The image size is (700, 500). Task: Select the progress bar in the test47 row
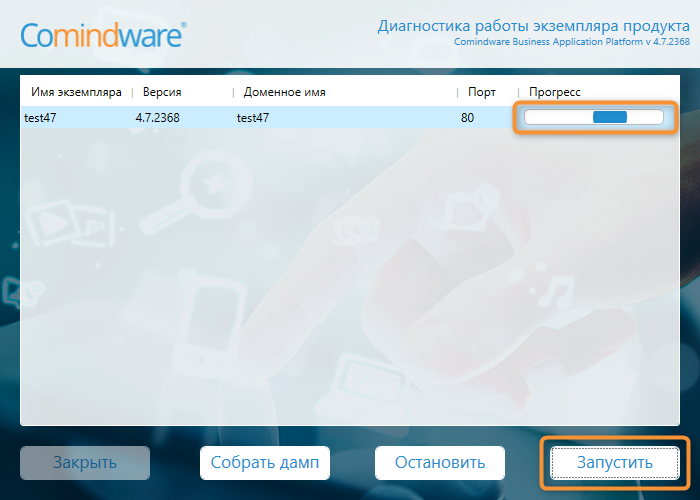click(594, 117)
